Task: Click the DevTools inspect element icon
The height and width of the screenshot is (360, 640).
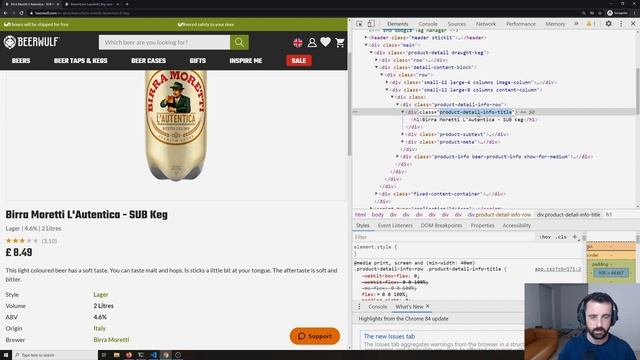Action: [359, 24]
